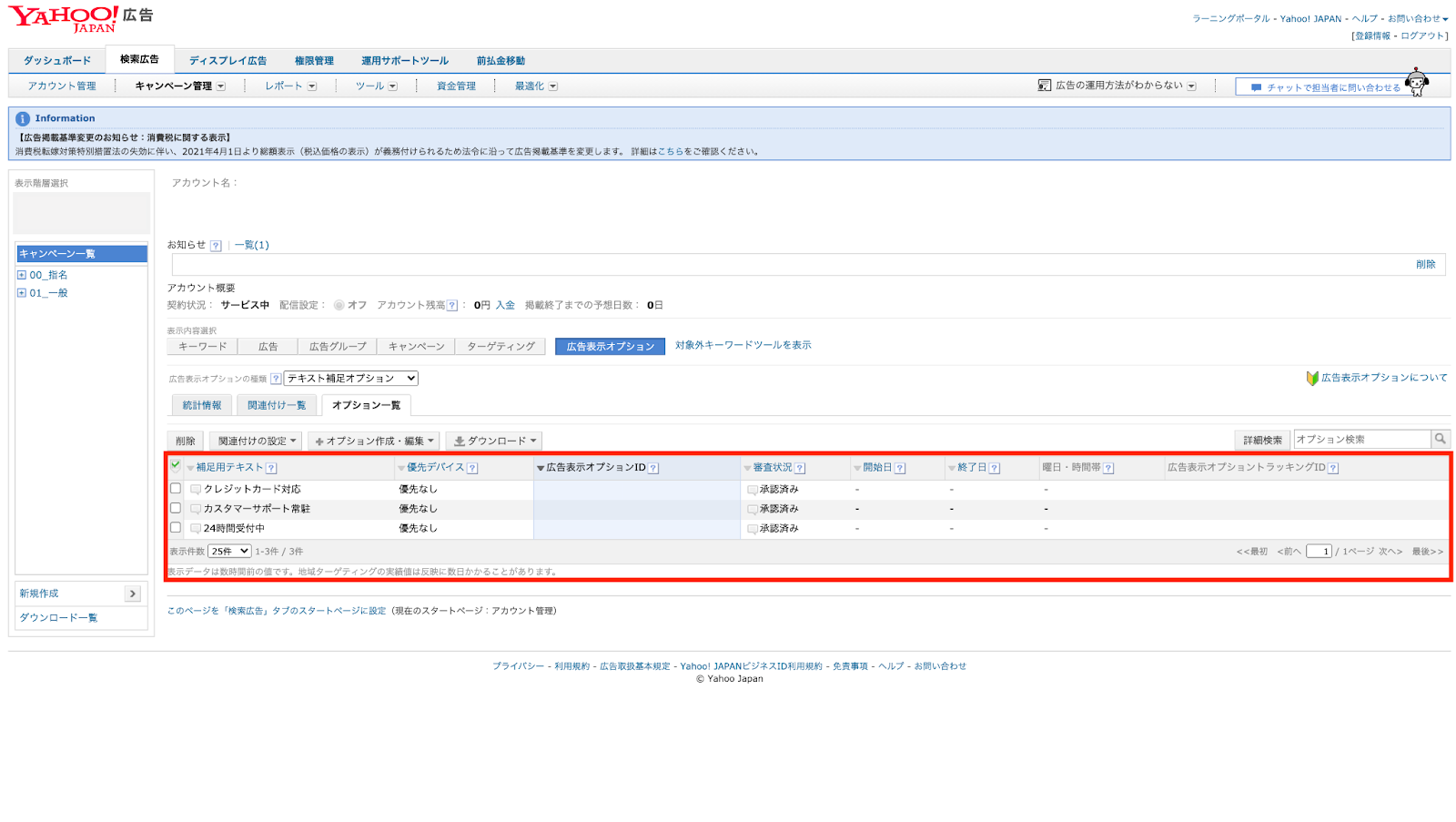
Task: Open help icon next to 曜日・時間帯 column
Action: click(1108, 468)
